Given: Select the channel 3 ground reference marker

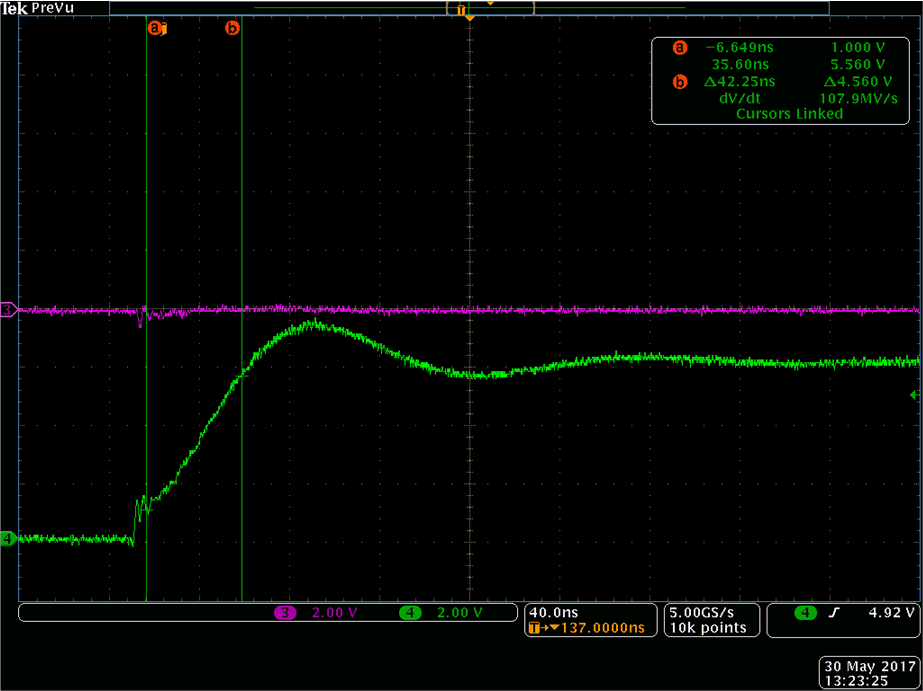Looking at the screenshot, I should (x=8, y=311).
